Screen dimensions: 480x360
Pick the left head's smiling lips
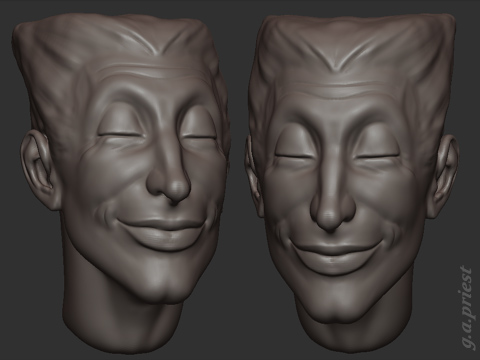tap(160, 233)
